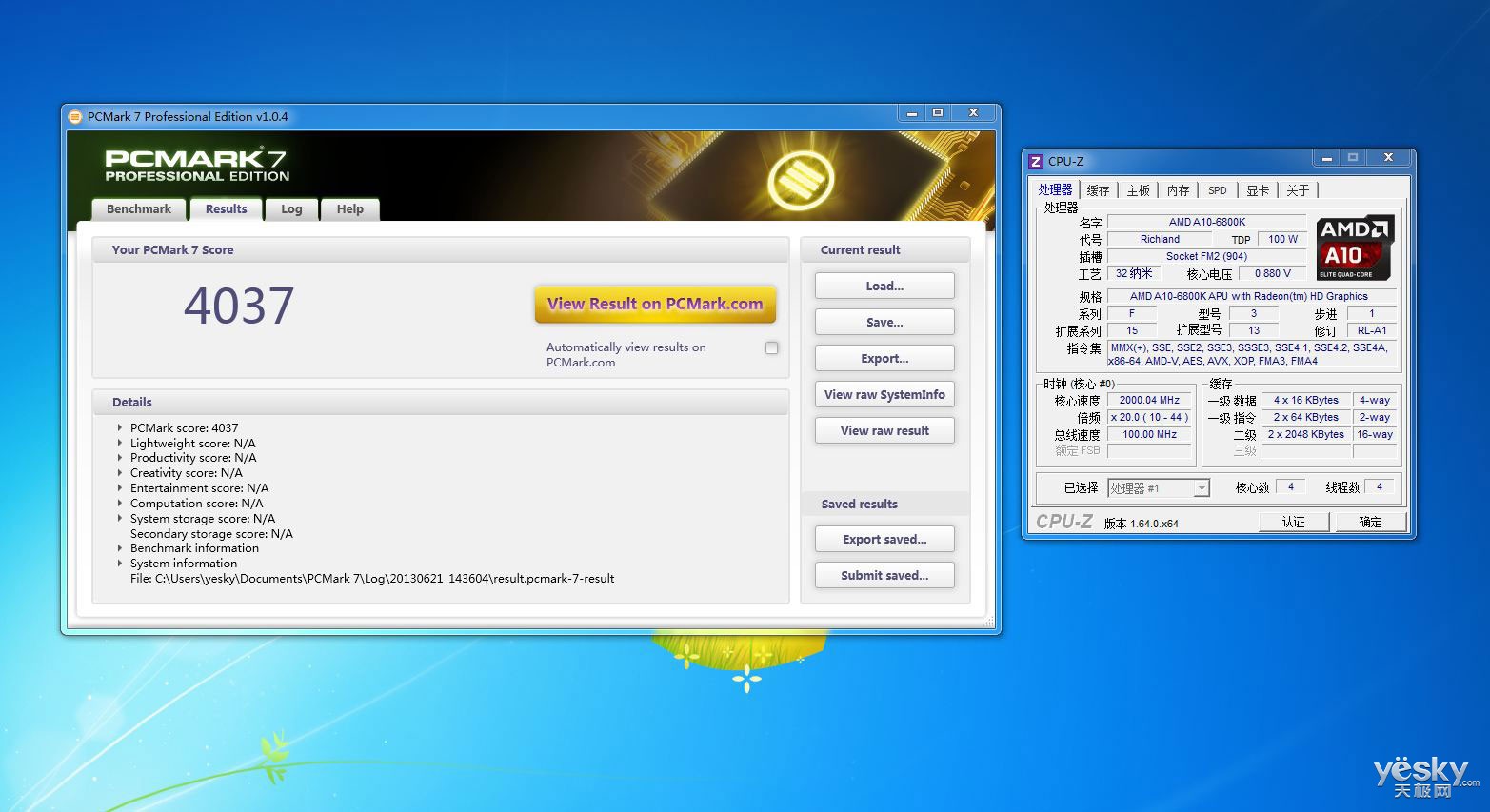Click the 32 纳米 process value
This screenshot has height=812, width=1490.
pos(1134,273)
